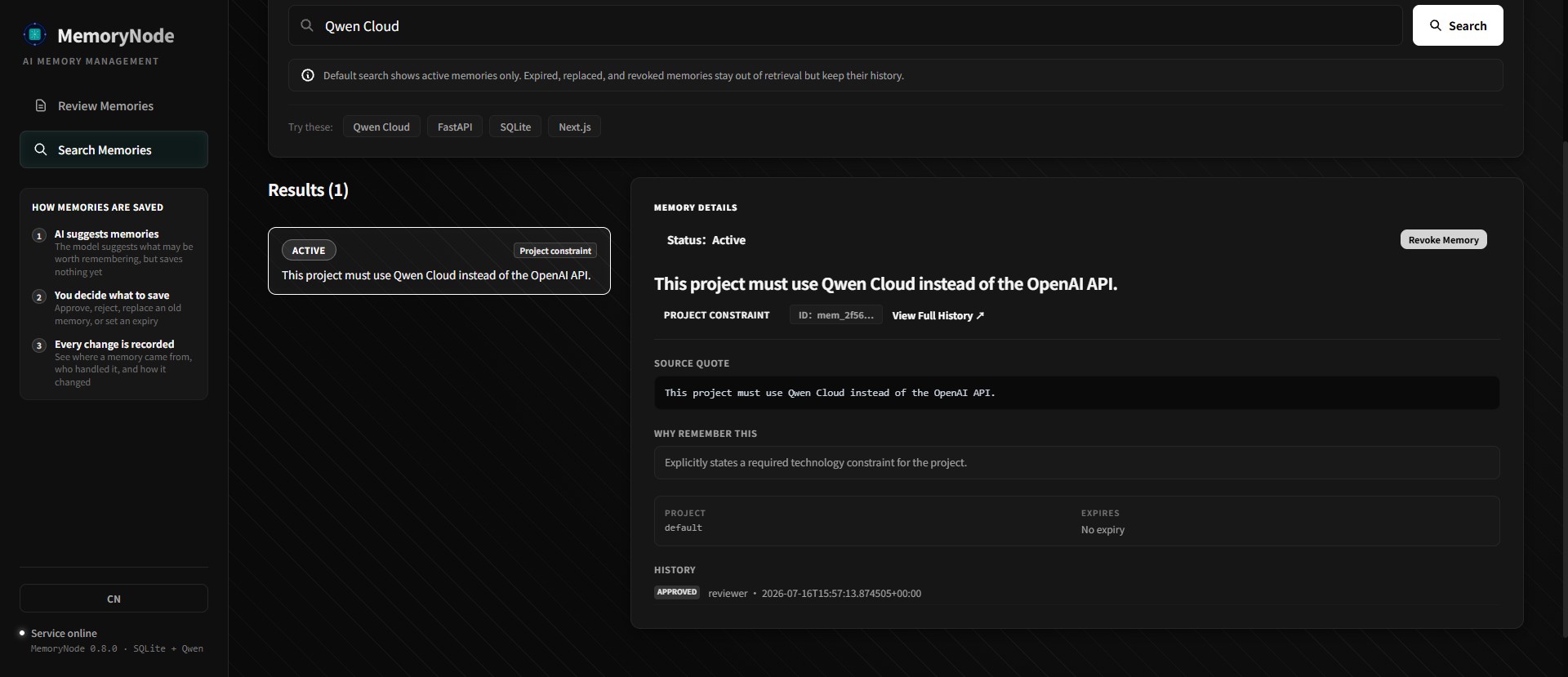Click the info icon in the notice bar
Viewport: 1568px width, 677px height.
click(x=308, y=75)
